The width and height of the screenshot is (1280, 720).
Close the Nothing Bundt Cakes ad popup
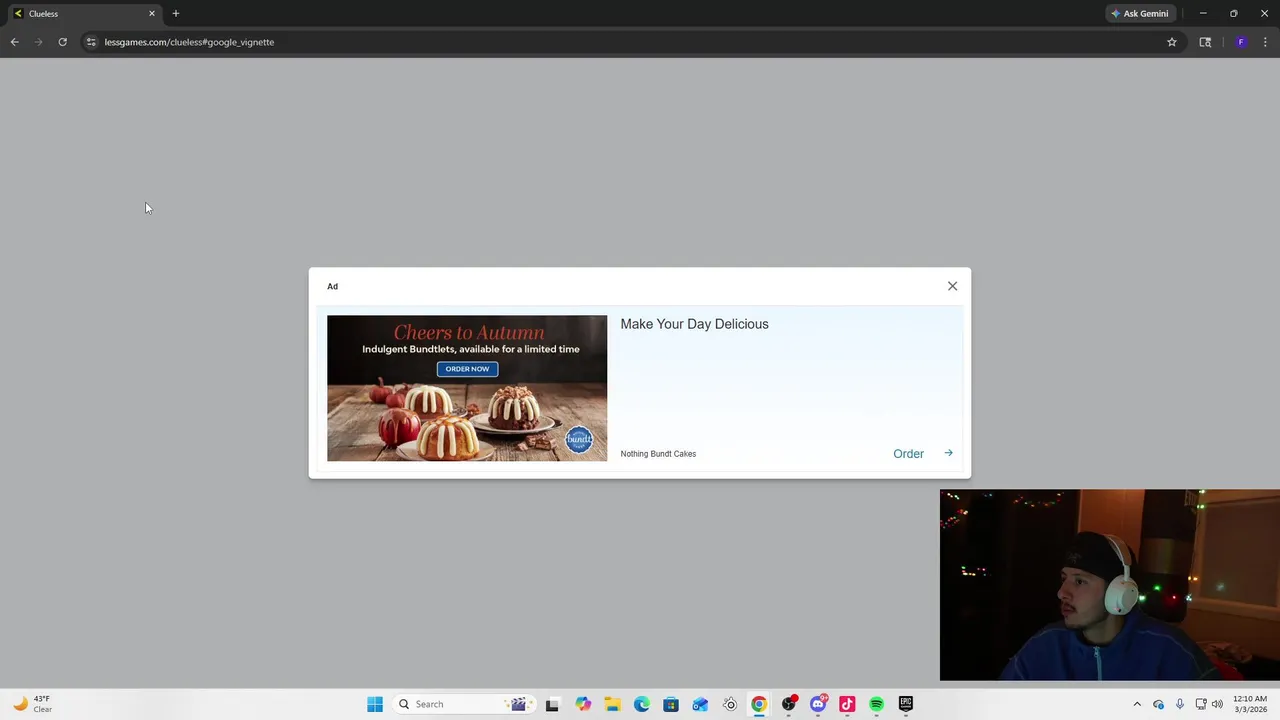[952, 286]
